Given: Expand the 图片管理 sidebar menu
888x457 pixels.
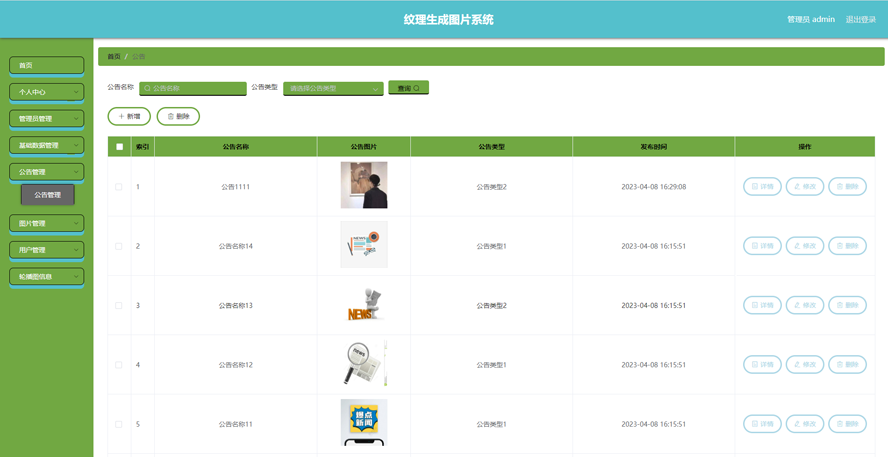Looking at the screenshot, I should 46,223.
